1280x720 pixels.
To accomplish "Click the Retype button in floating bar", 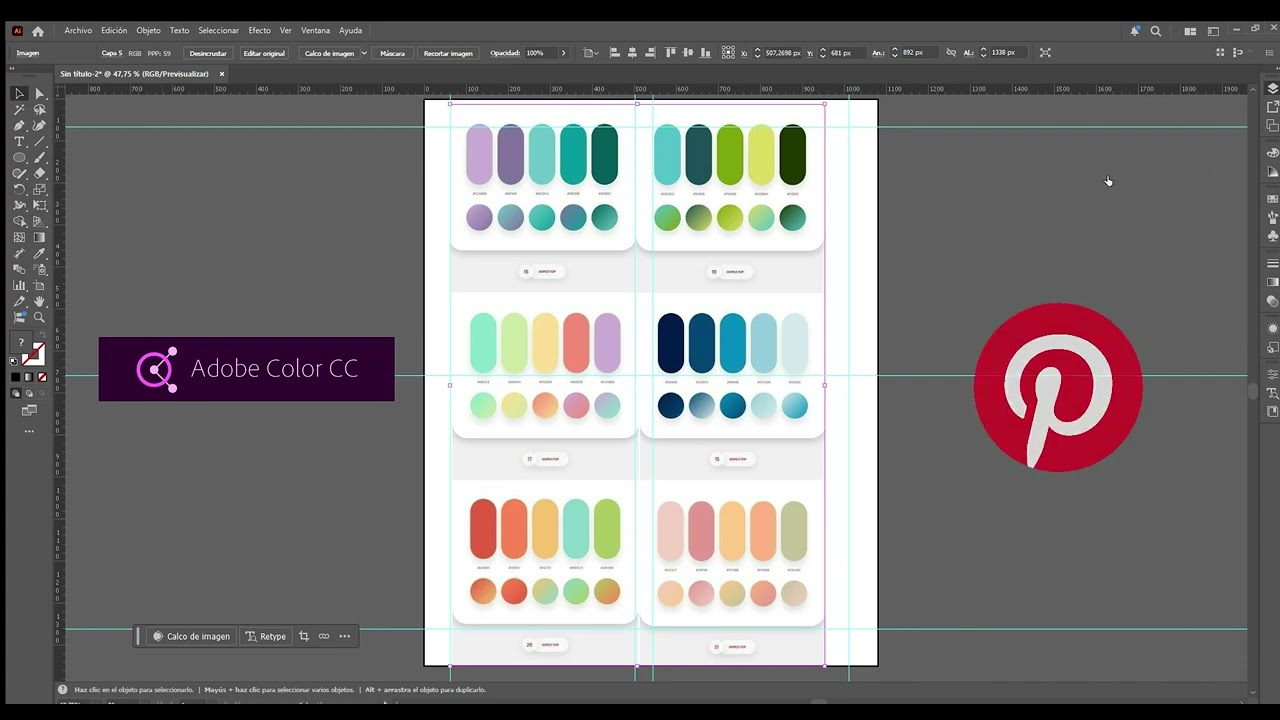I will click(266, 636).
